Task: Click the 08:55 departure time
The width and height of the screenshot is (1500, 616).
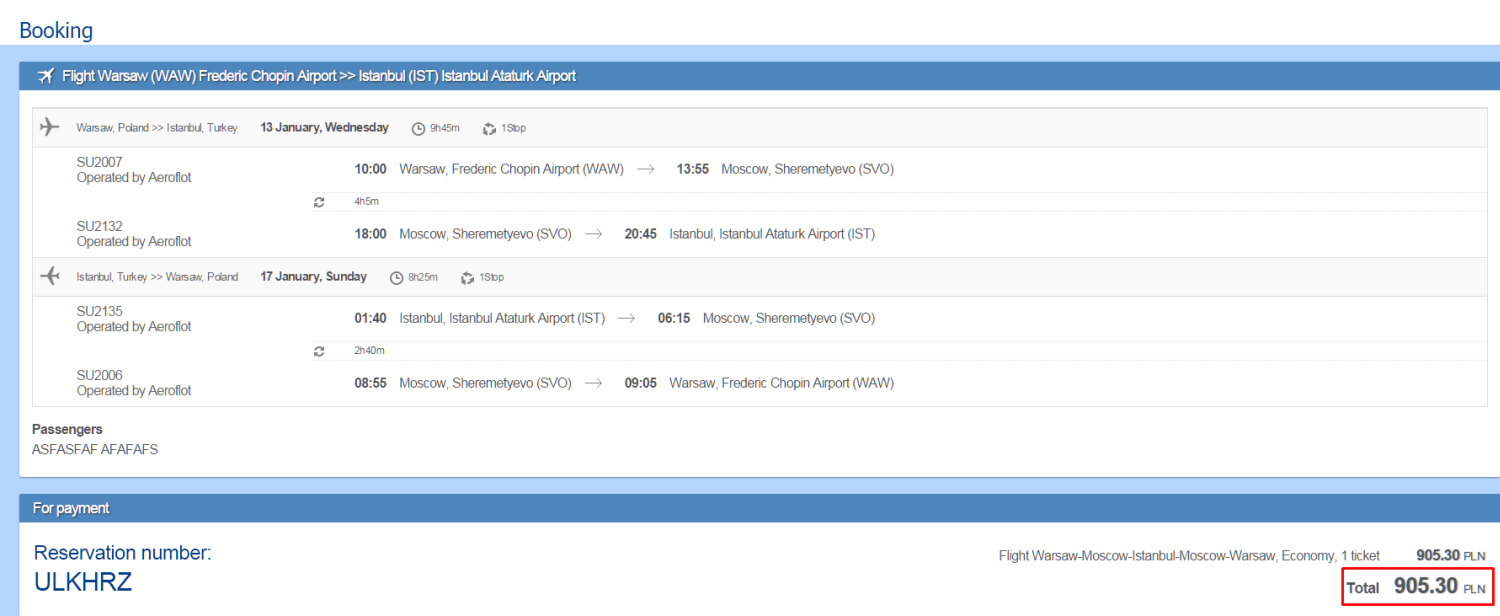Action: (370, 383)
